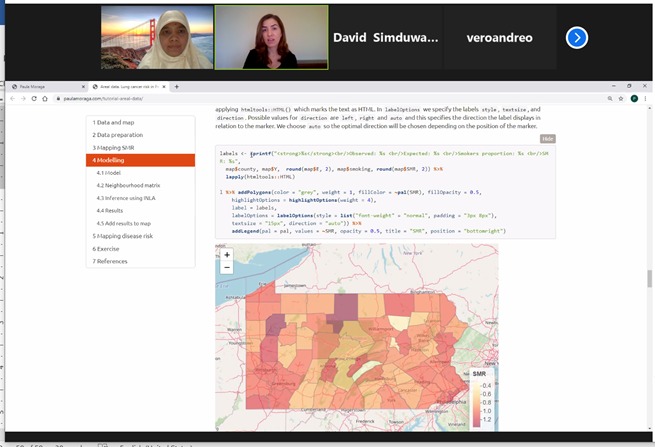Hide the code block

click(548, 139)
